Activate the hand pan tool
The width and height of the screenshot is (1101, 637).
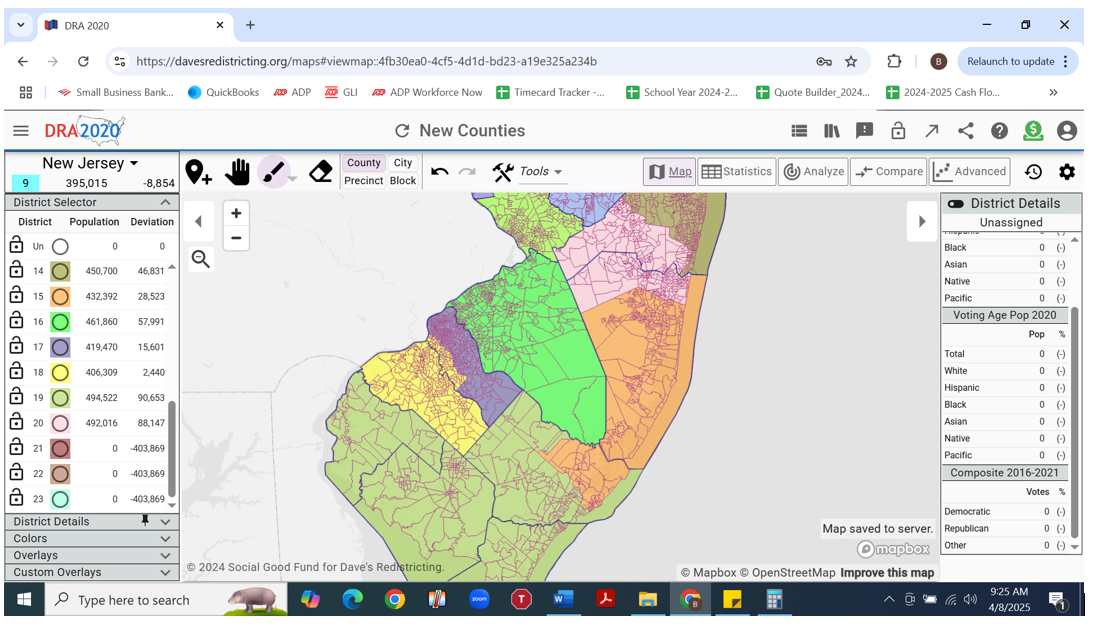(237, 172)
